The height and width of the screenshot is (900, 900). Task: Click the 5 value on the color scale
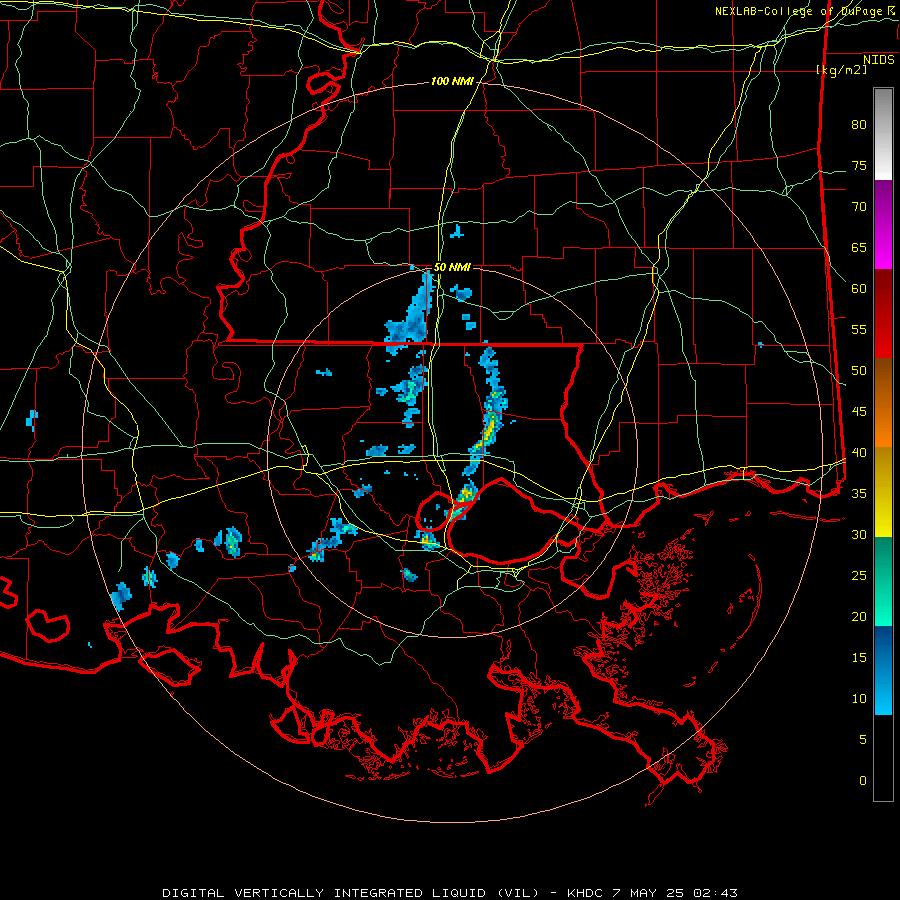tap(863, 739)
